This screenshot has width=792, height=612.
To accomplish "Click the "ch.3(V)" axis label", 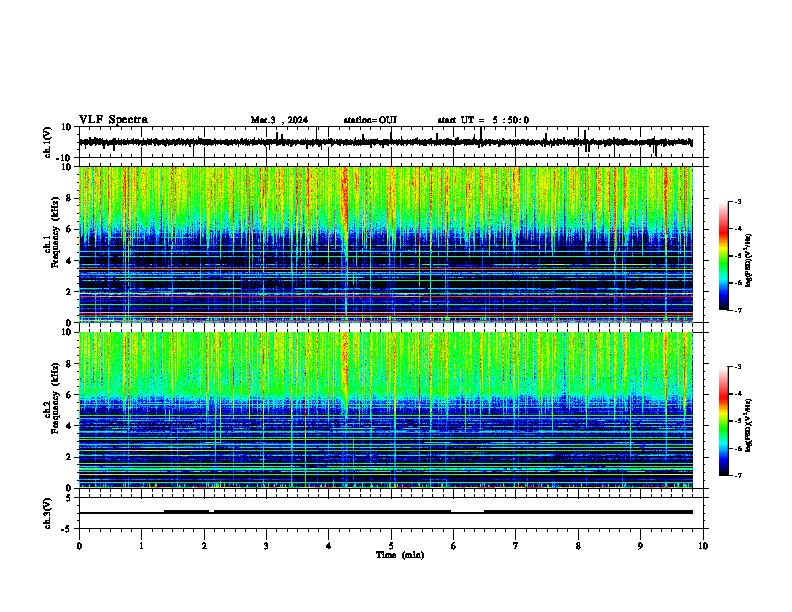I will coord(48,514).
